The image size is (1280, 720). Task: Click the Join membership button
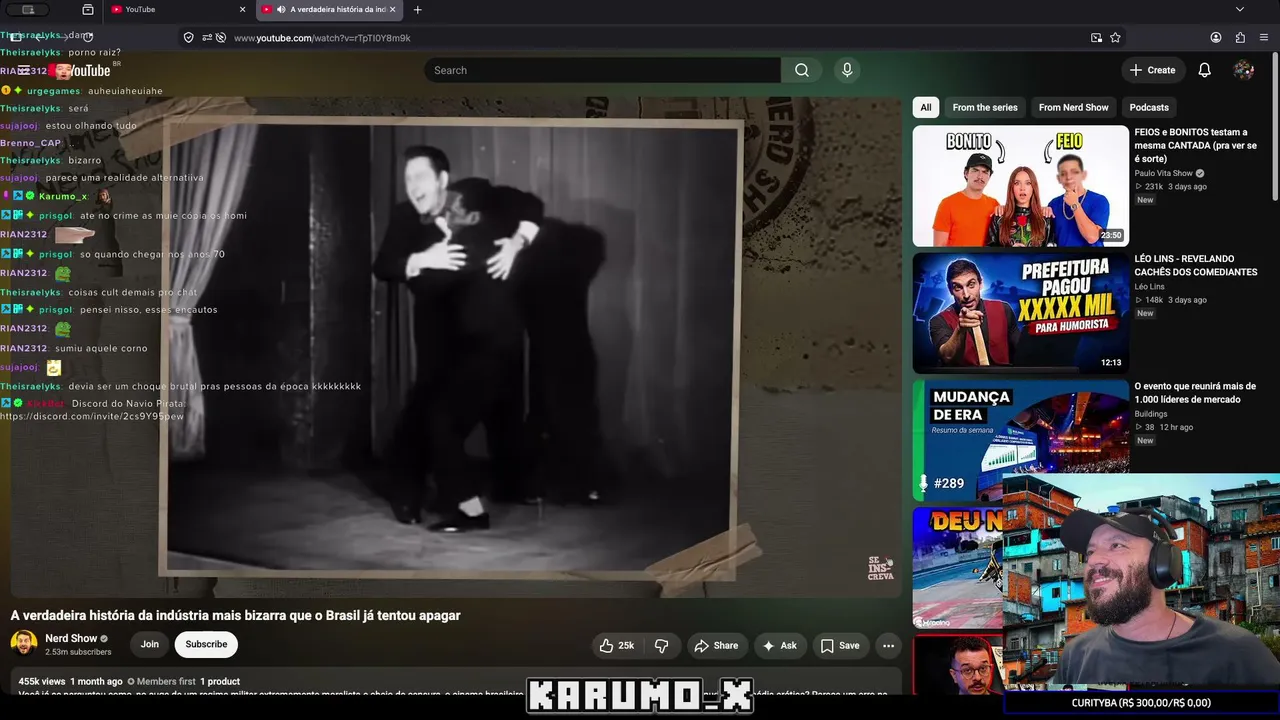149,644
